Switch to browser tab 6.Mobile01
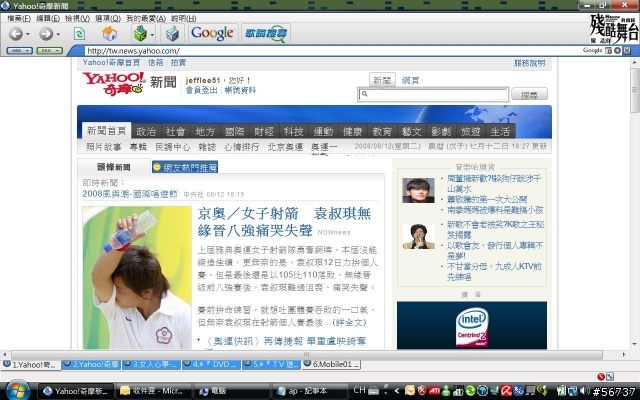Screen dimensions: 640x400 click(331, 364)
